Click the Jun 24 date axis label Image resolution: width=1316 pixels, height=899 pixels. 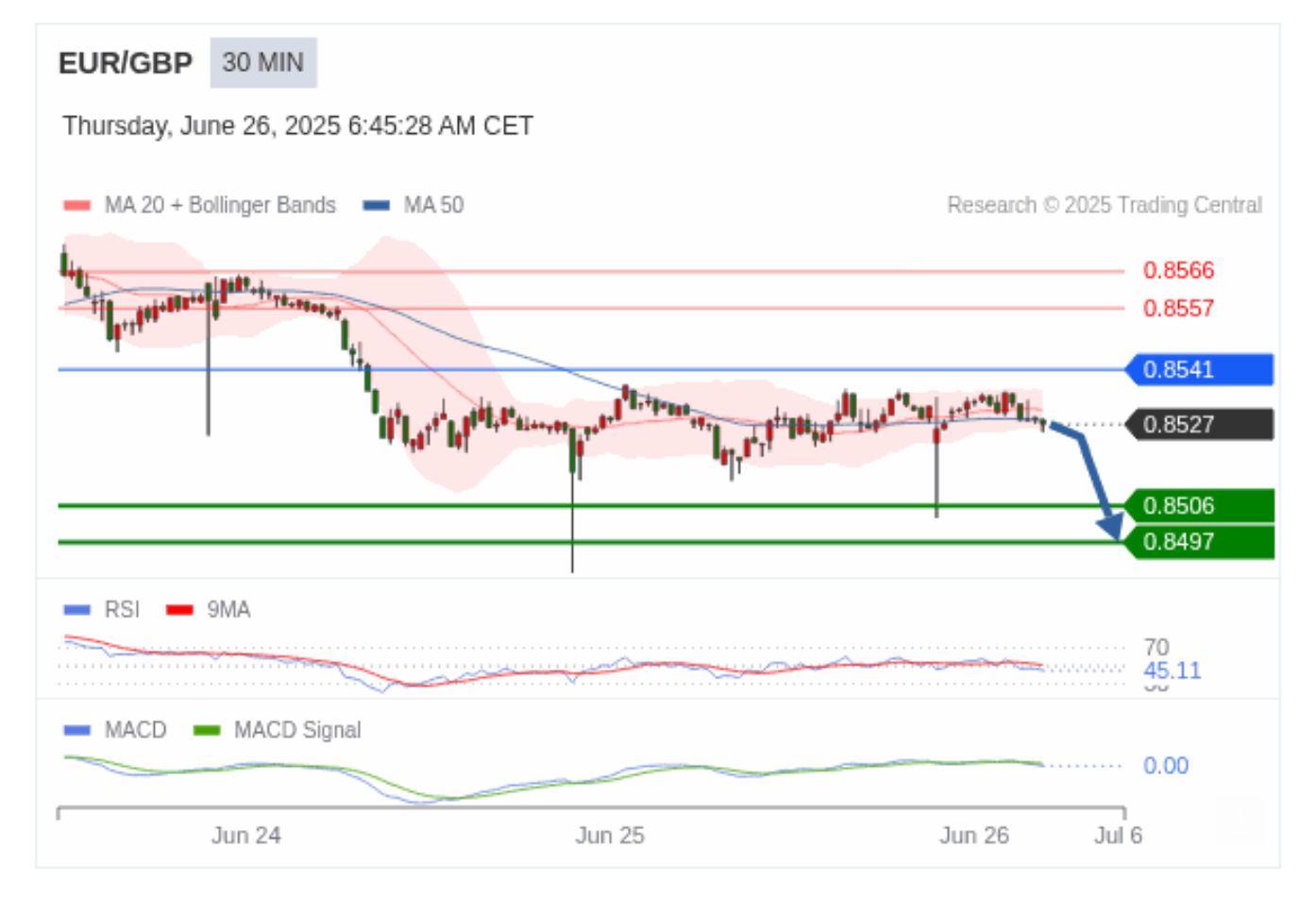245,835
